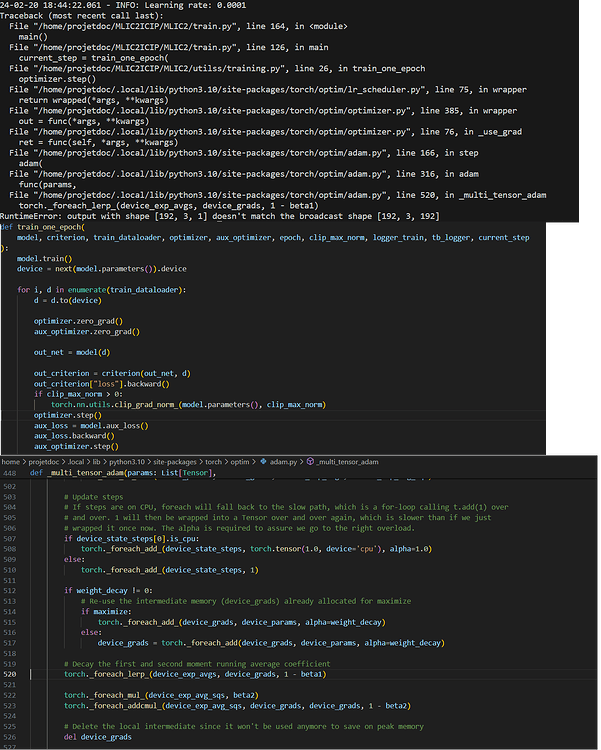Screen dimensions: 601x750
Task: Click the 'torch.nn.utils.clip_grad_norm_' call line
Action: pyautogui.click(x=189, y=405)
